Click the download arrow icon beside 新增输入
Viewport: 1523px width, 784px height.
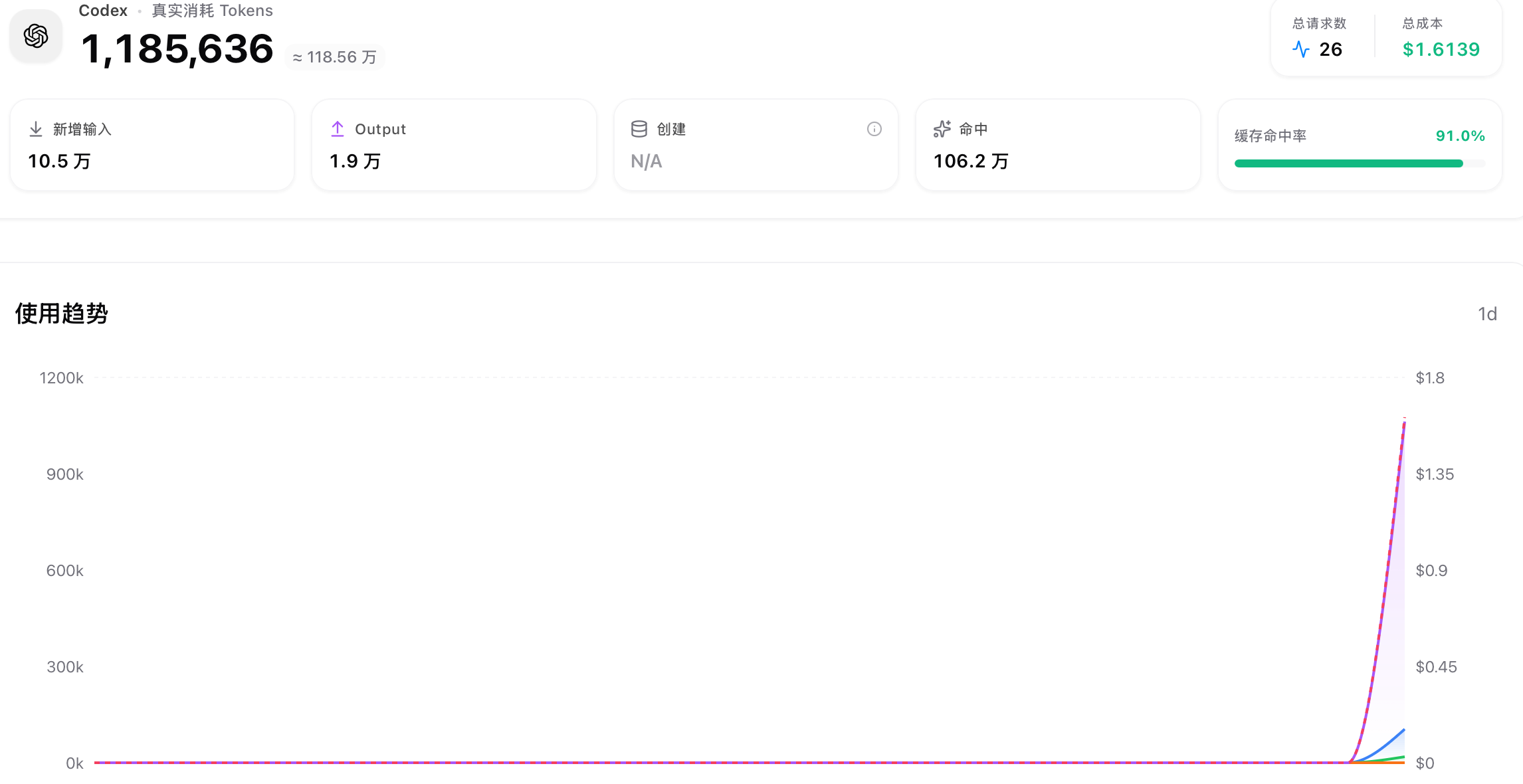tap(36, 129)
